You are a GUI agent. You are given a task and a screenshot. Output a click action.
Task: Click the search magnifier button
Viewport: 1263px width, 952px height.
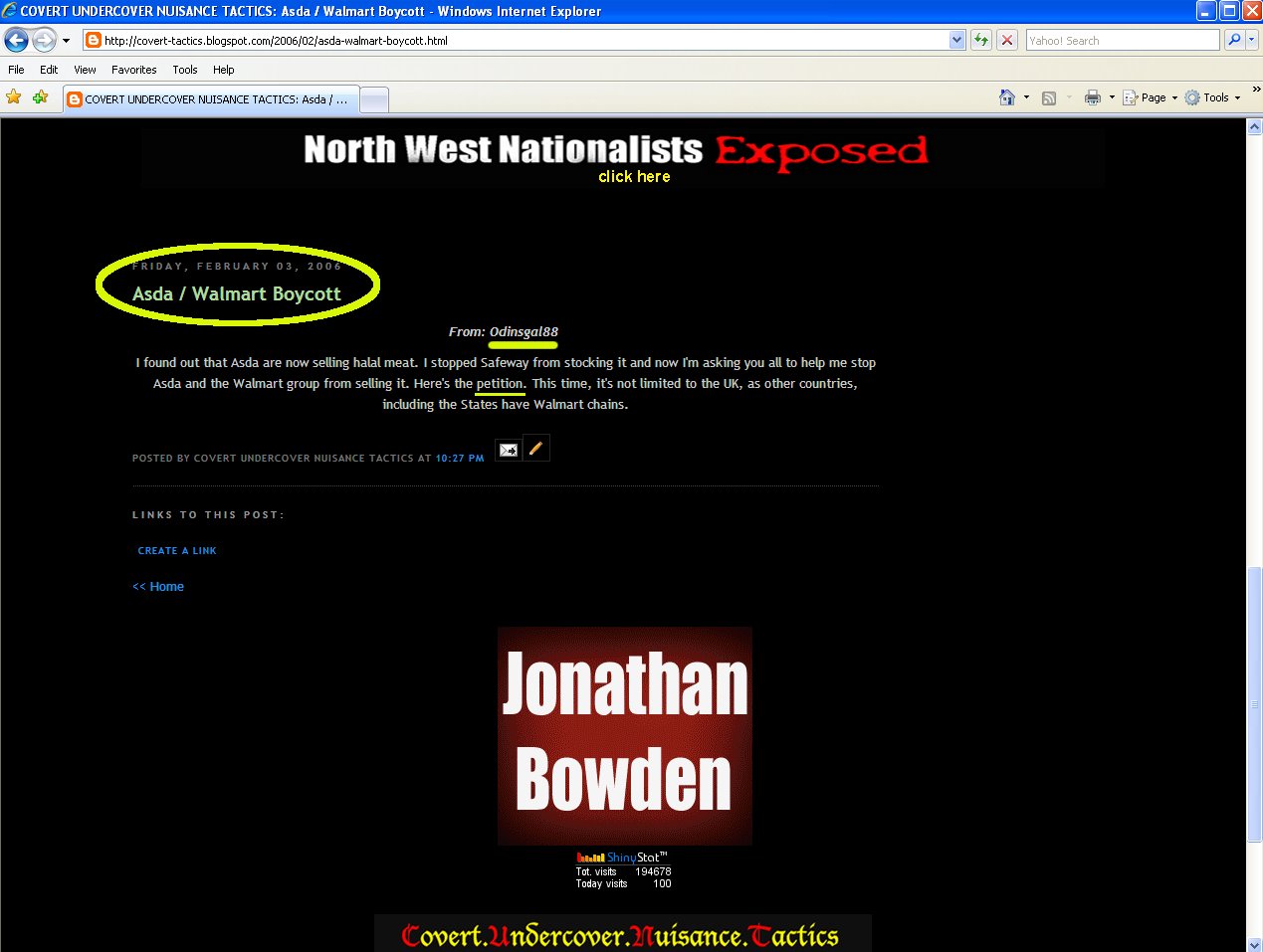click(1234, 40)
